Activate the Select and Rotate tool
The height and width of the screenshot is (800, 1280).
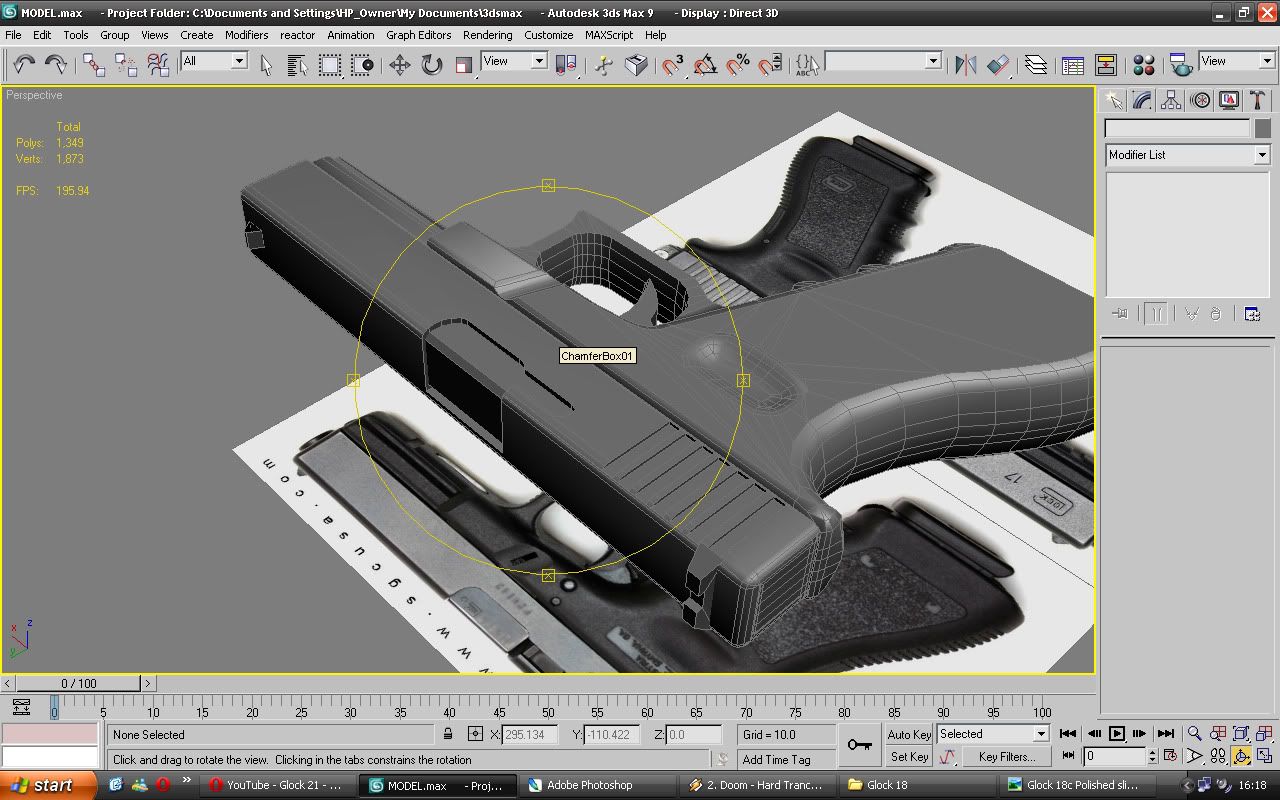(432, 65)
